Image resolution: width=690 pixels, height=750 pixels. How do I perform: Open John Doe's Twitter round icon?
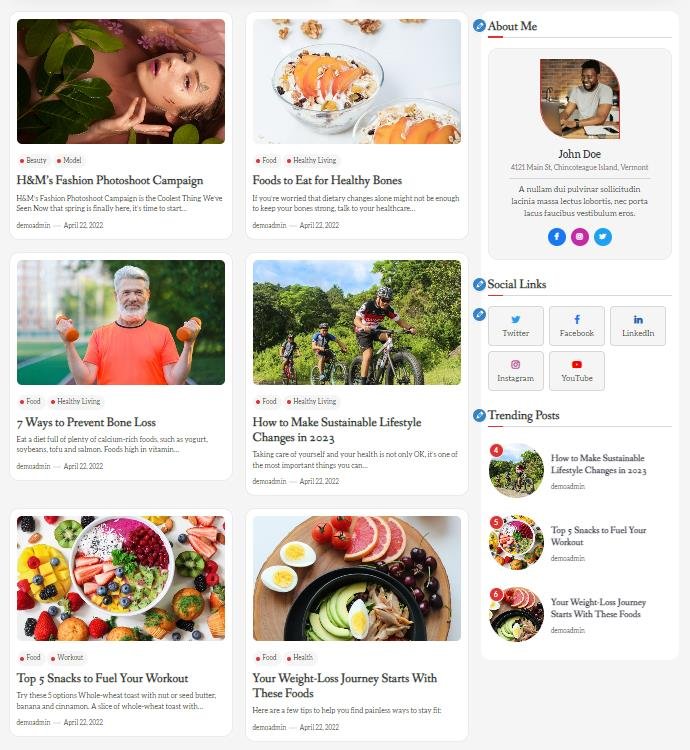(602, 237)
